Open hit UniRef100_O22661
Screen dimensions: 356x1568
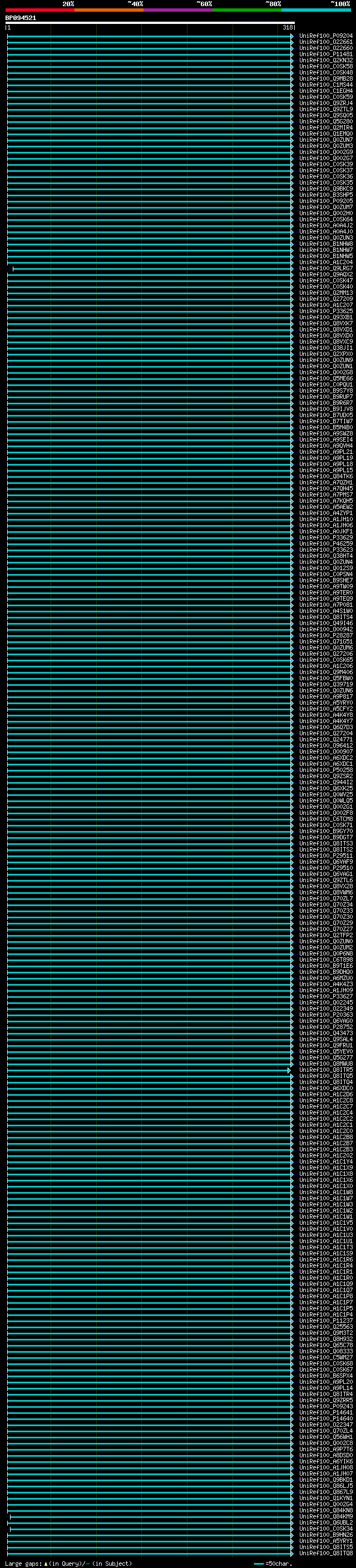[325, 42]
